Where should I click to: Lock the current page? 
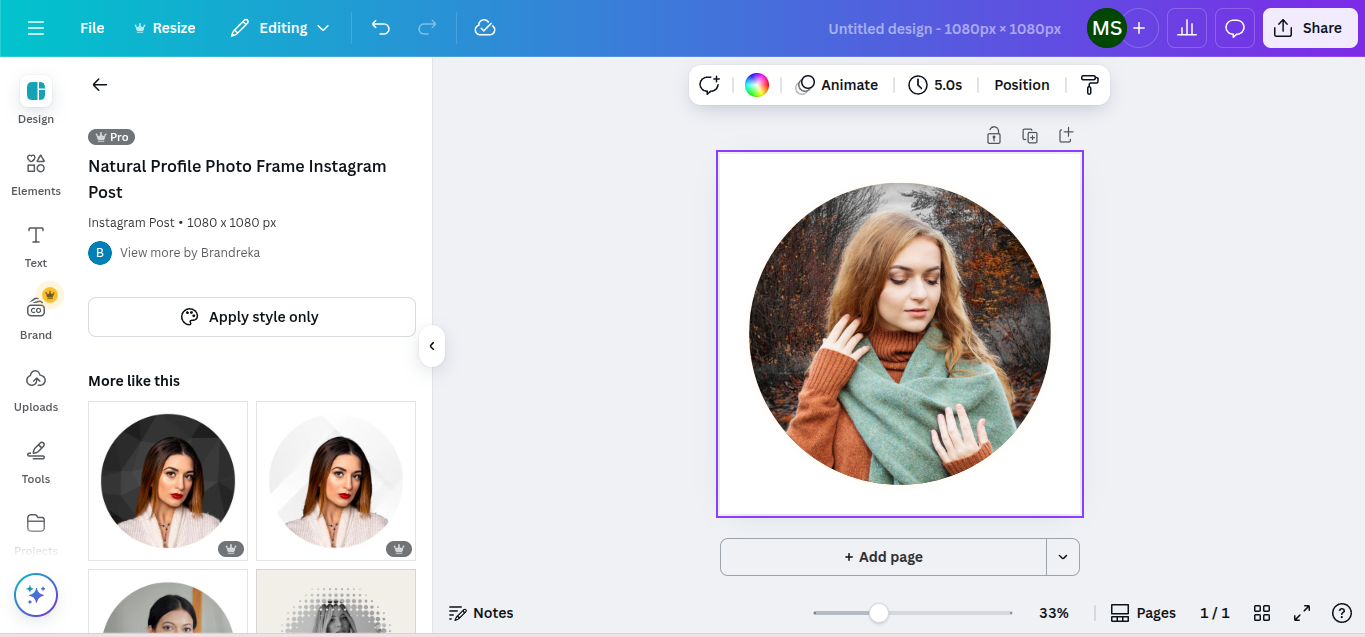click(994, 134)
